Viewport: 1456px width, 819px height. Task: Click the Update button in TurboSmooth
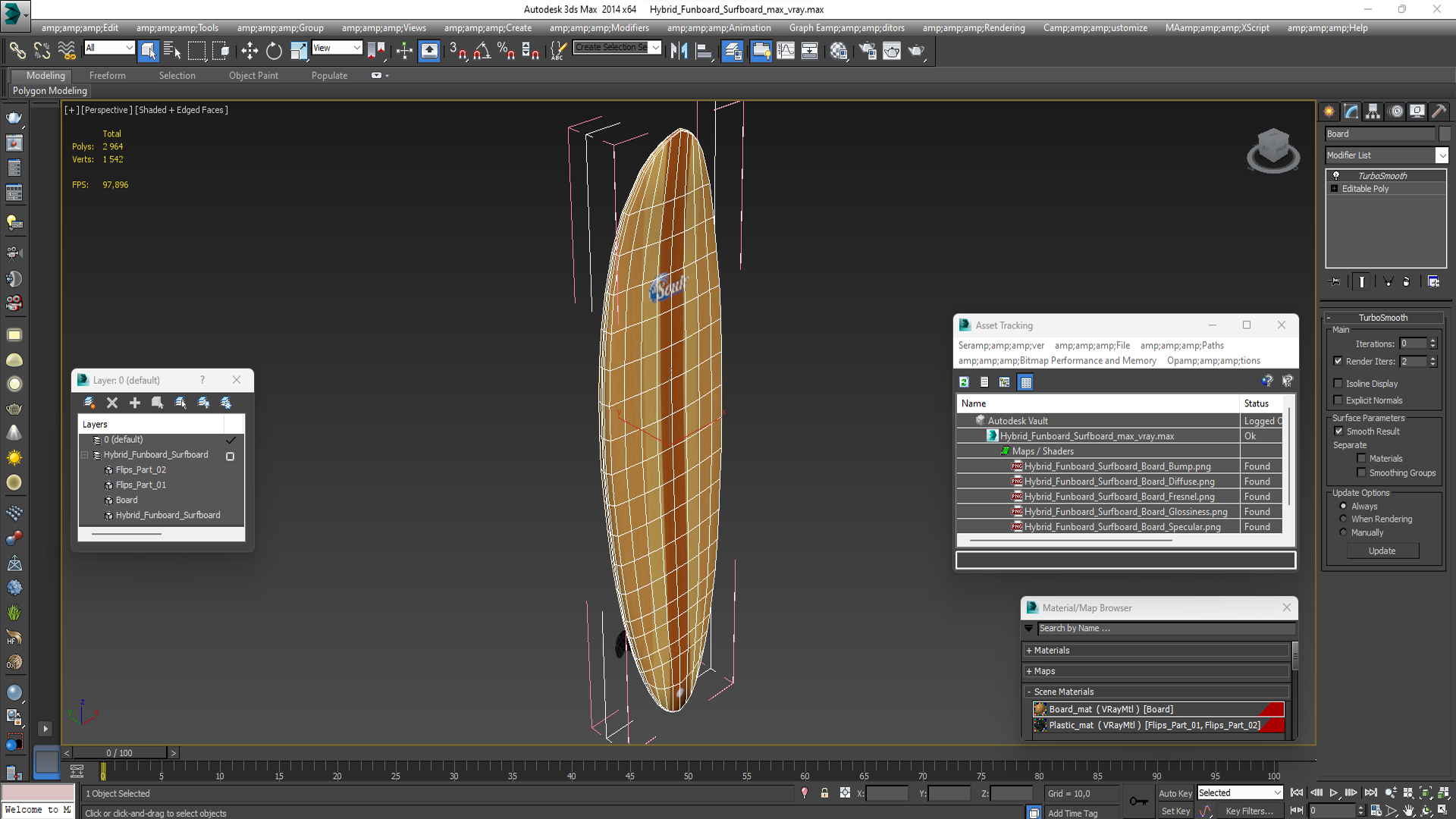[1382, 551]
